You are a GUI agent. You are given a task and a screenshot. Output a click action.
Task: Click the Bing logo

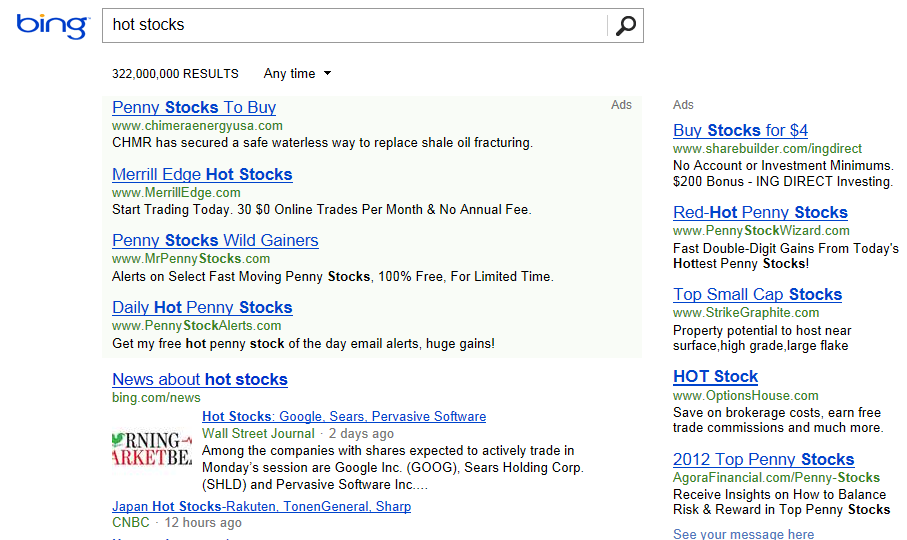point(52,26)
